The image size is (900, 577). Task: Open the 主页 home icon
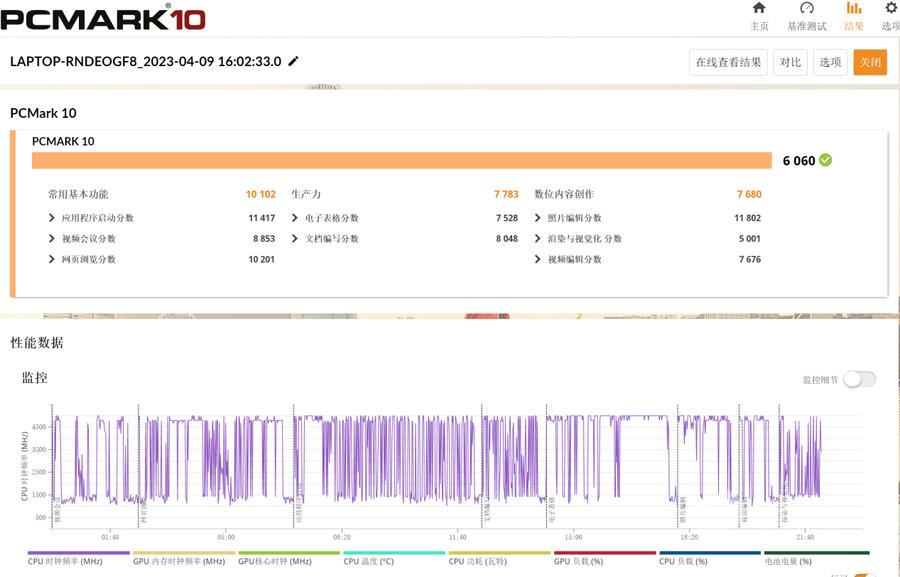[x=759, y=9]
